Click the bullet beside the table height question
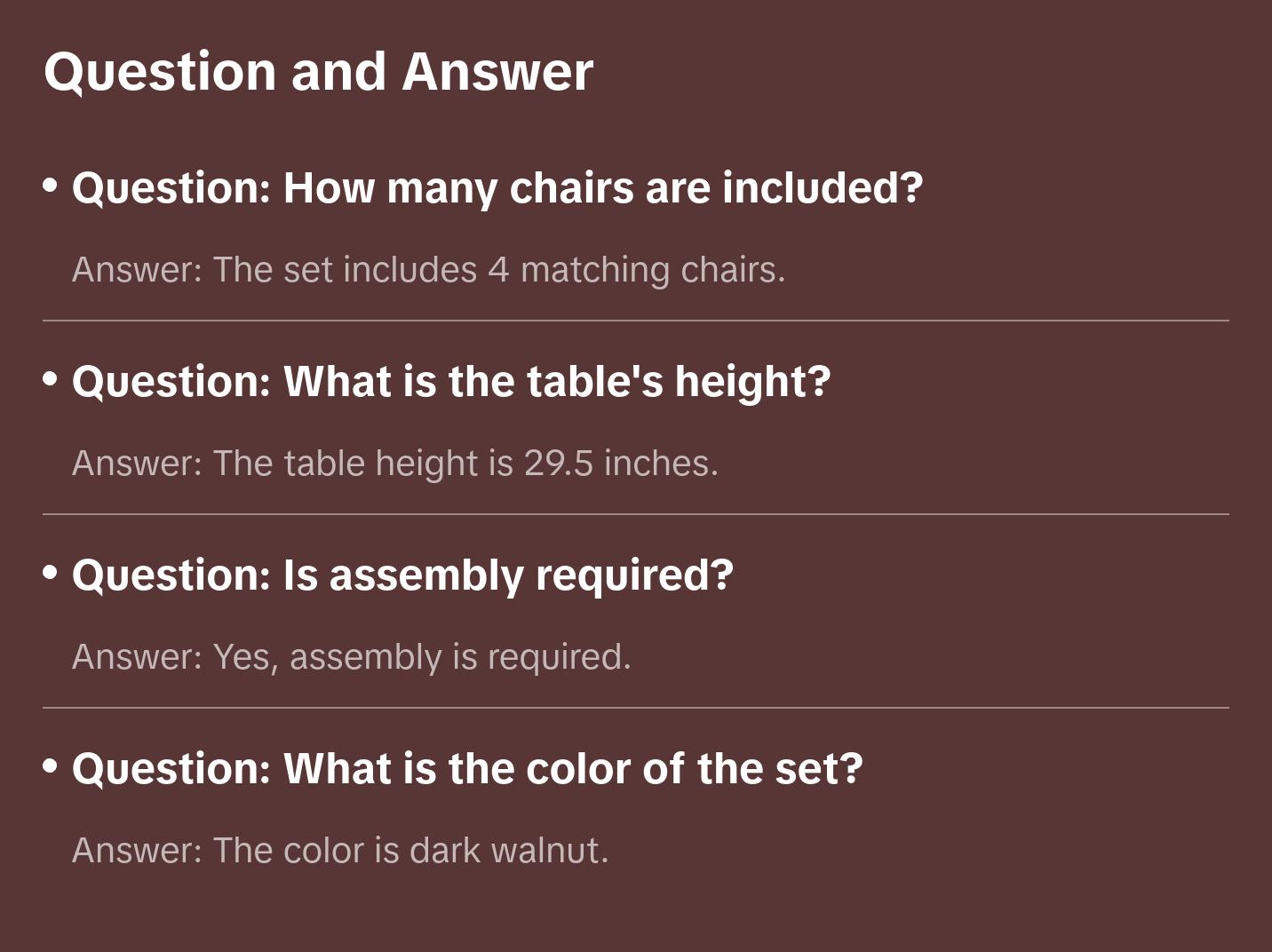 (x=51, y=379)
